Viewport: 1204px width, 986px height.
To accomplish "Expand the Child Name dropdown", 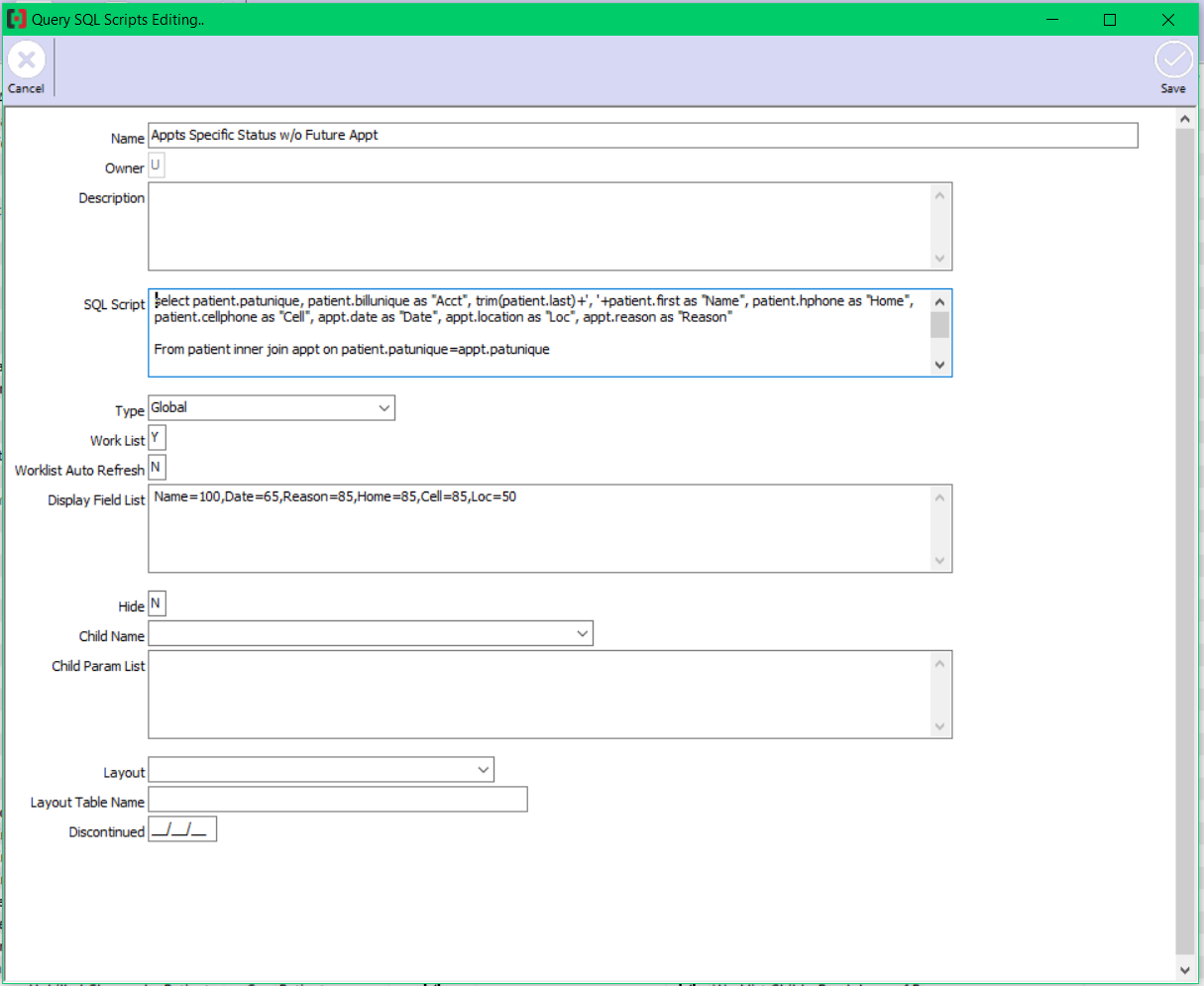I will [x=582, y=633].
